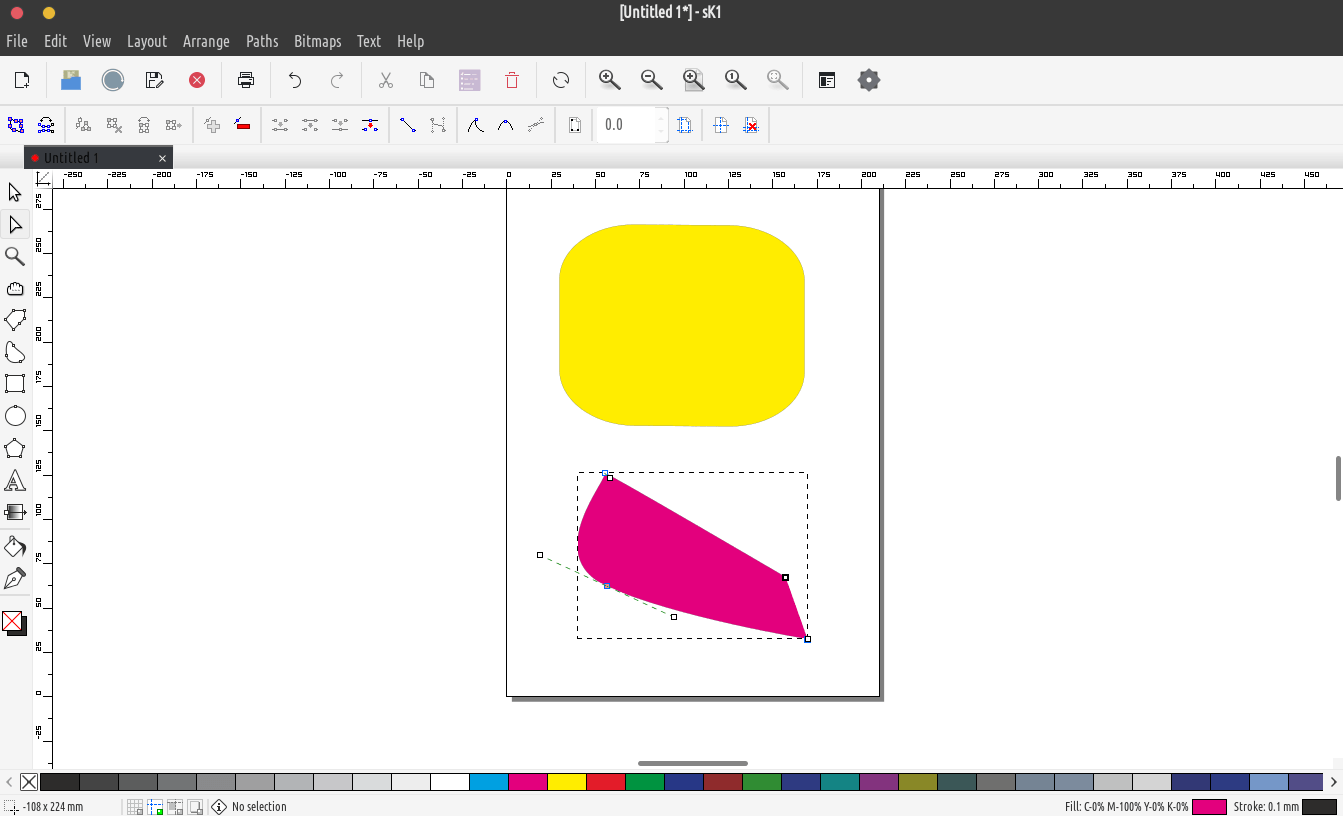Toggle snap to guides in status bar
The width and height of the screenshot is (1343, 816).
155,807
